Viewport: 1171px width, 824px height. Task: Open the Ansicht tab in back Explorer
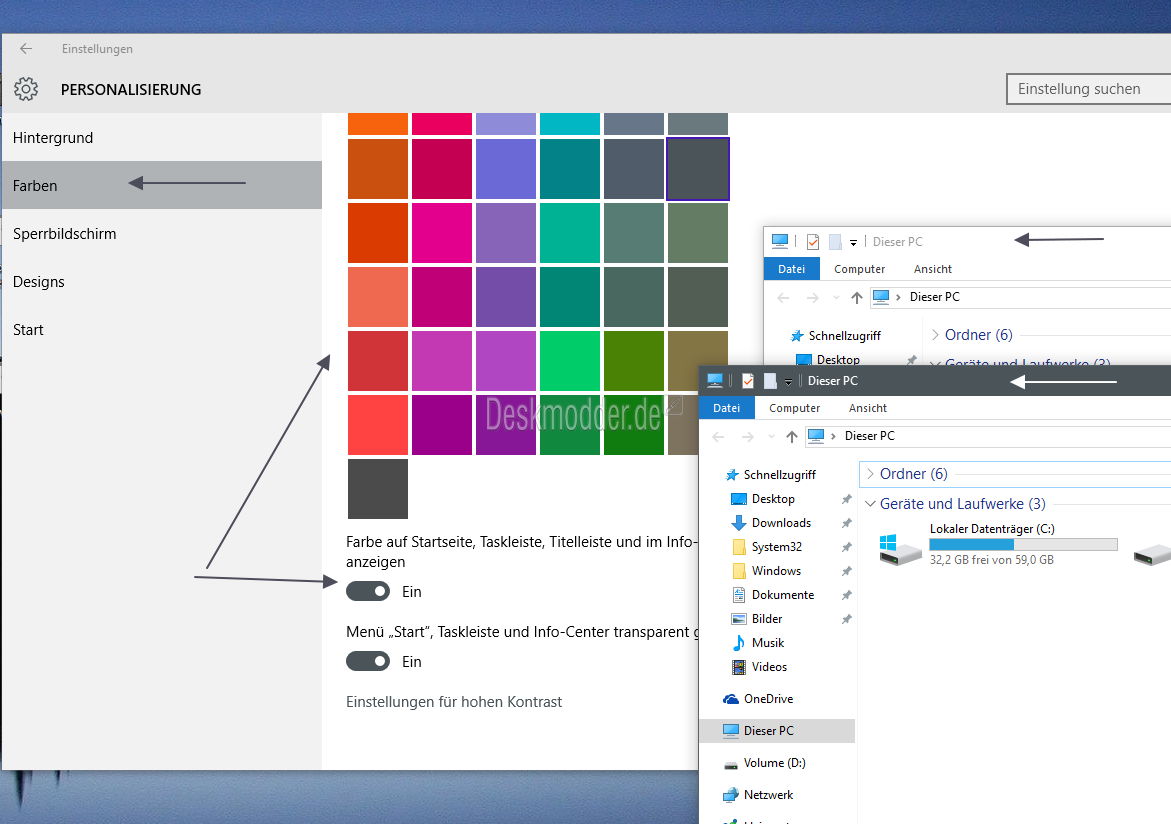pos(933,269)
